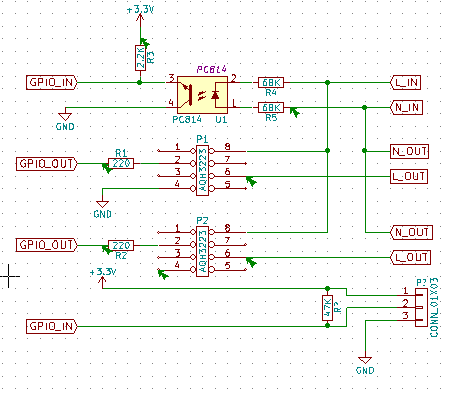Click the L_OUT label wired to P1
Screen dimensions: 452x394
409,176
